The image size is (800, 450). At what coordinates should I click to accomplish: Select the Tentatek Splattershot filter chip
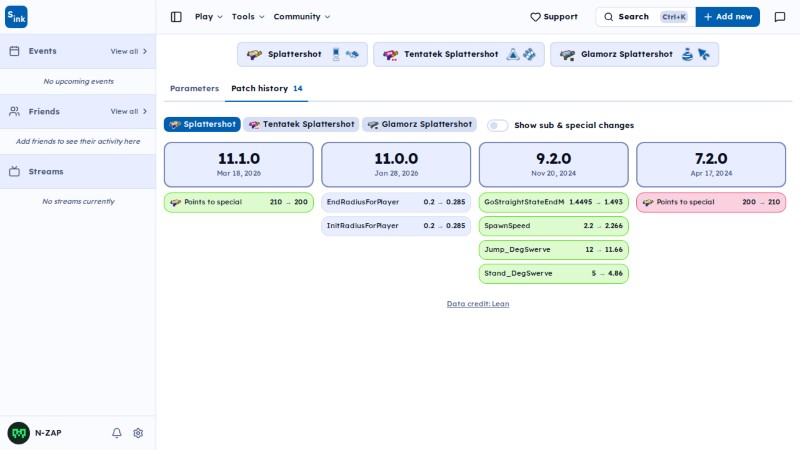[301, 124]
